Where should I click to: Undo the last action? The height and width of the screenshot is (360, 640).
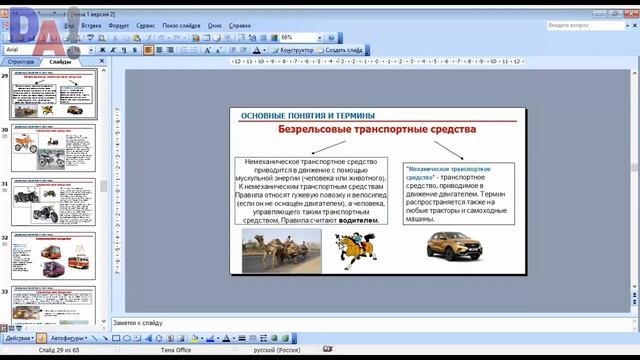tap(160, 38)
